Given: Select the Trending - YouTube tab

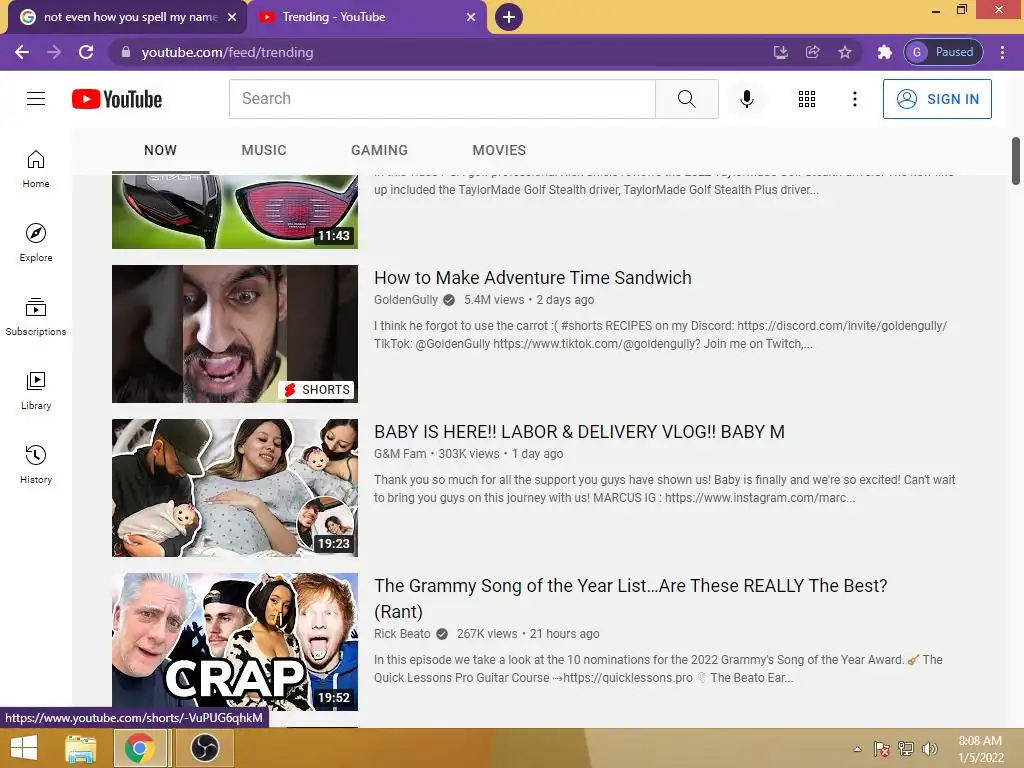Looking at the screenshot, I should (369, 17).
